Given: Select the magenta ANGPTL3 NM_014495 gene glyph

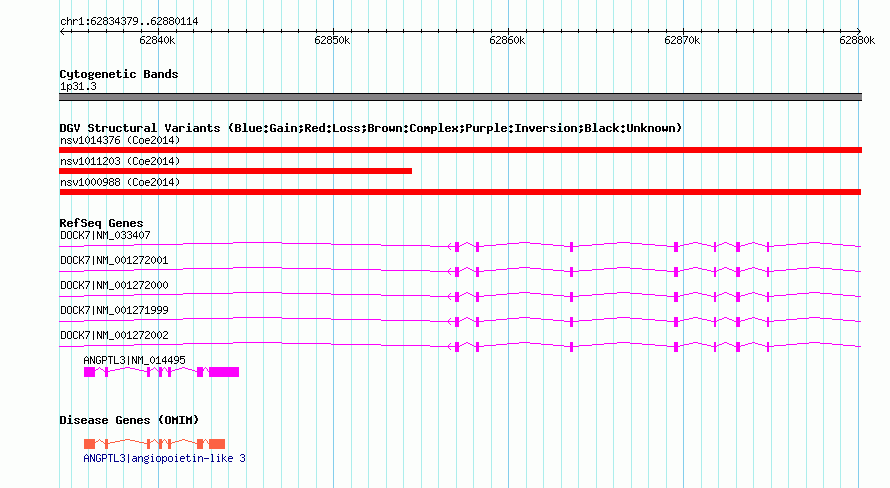Looking at the screenshot, I should coord(161,372).
